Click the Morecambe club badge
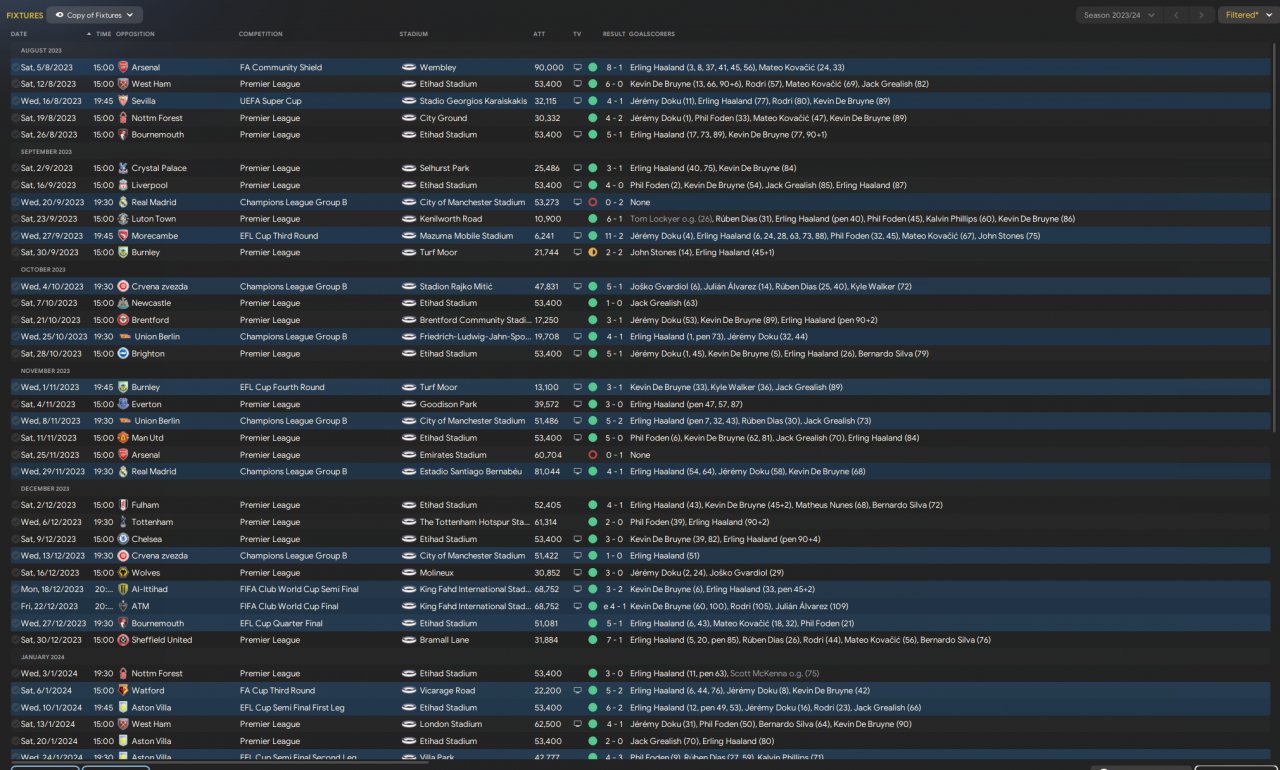The width and height of the screenshot is (1280, 770). 123,236
